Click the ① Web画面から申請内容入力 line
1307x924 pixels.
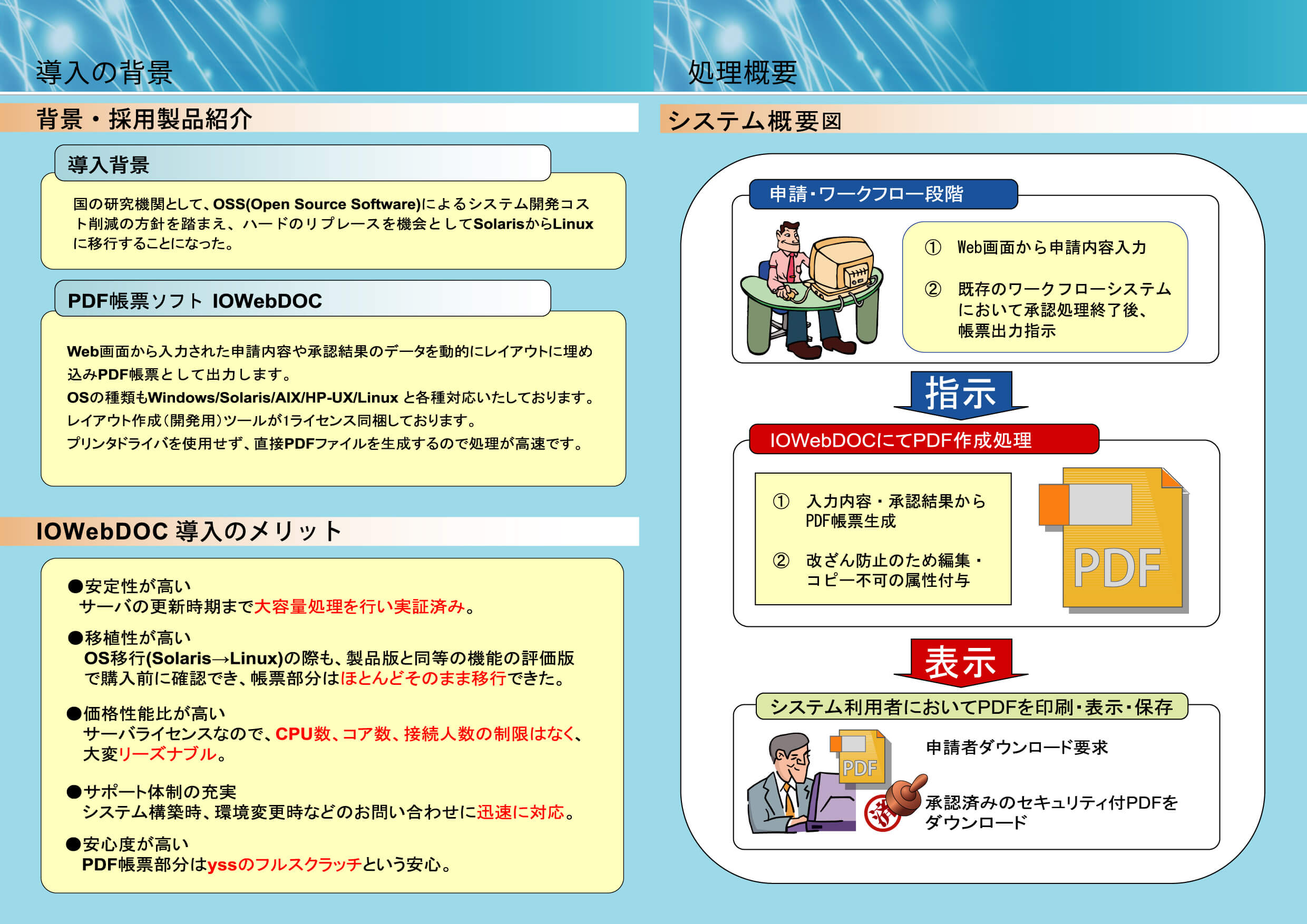point(1035,248)
